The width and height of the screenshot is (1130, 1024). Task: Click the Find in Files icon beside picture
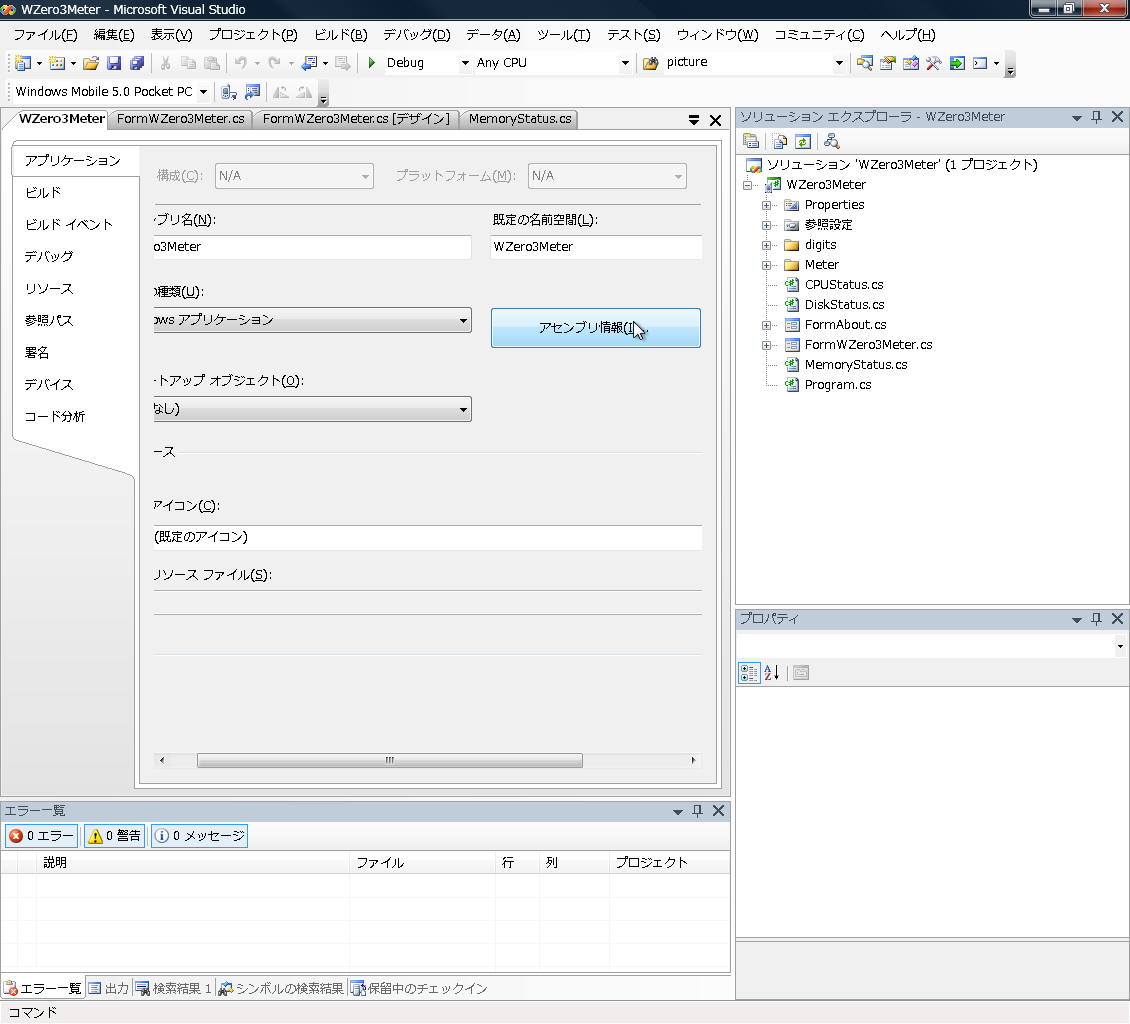(x=651, y=63)
